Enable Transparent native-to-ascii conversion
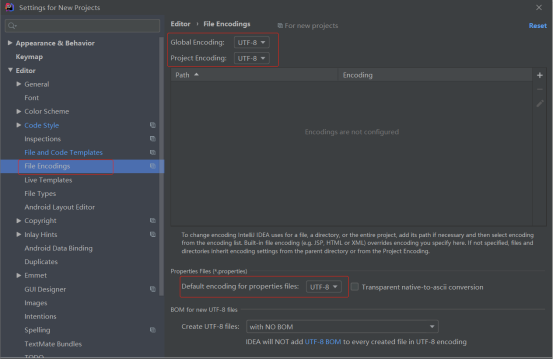 click(355, 287)
